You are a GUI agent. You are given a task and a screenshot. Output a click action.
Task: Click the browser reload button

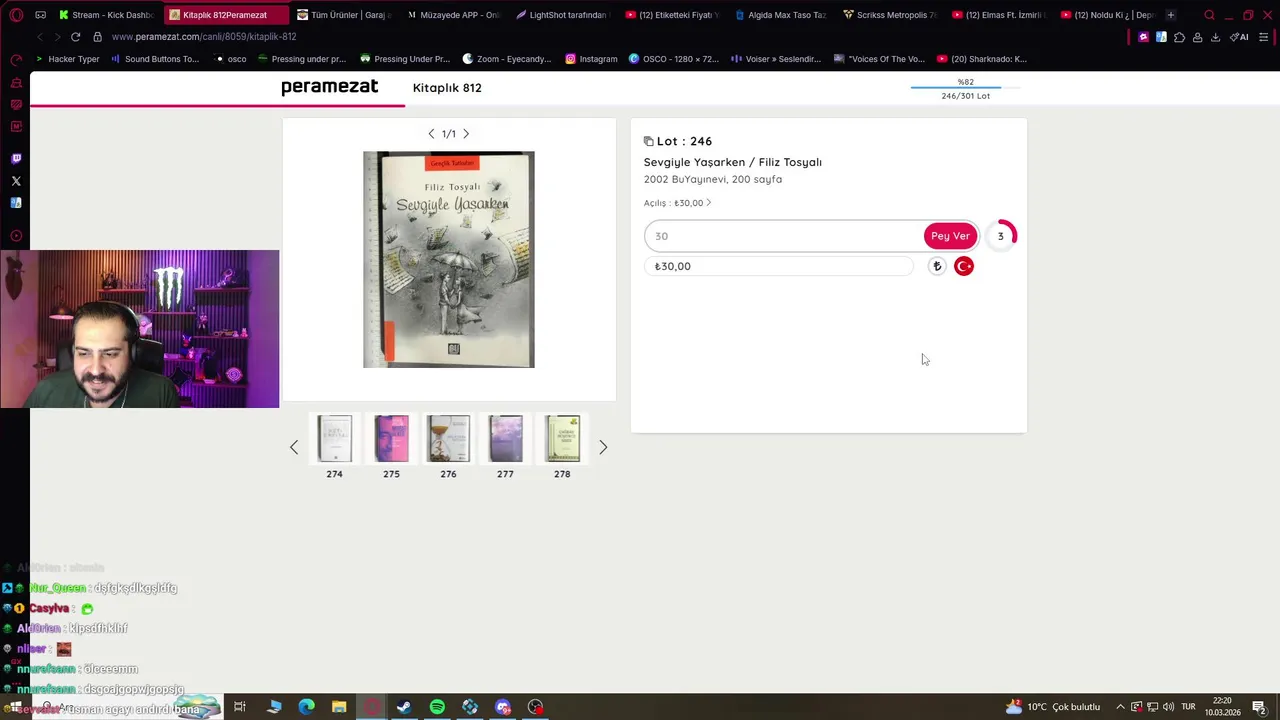pyautogui.click(x=75, y=37)
